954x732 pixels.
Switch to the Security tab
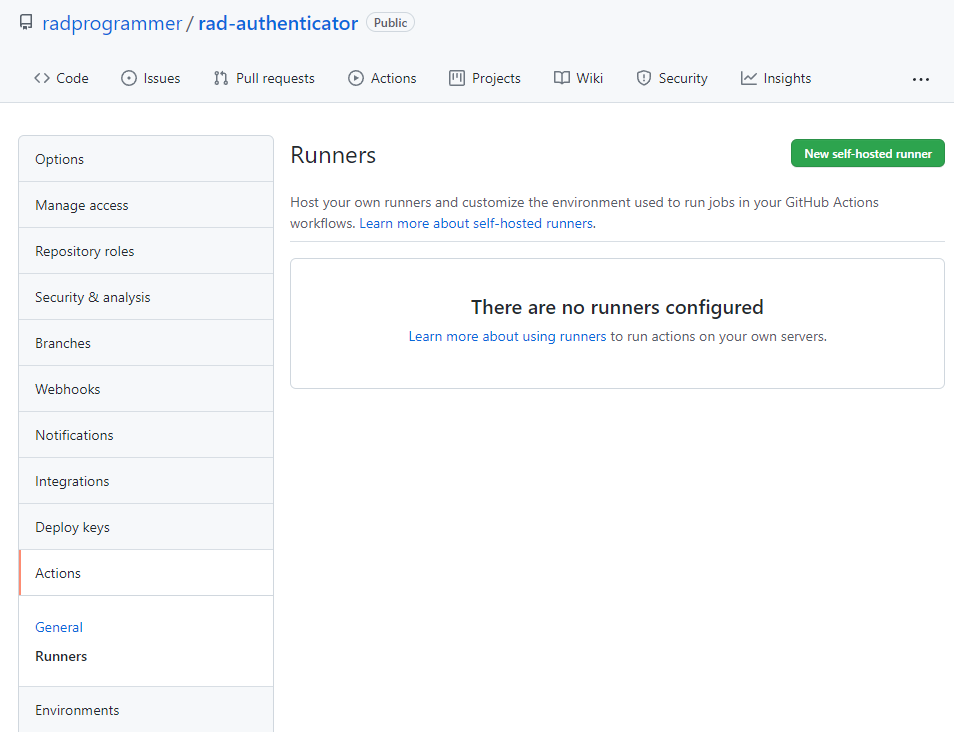672,77
